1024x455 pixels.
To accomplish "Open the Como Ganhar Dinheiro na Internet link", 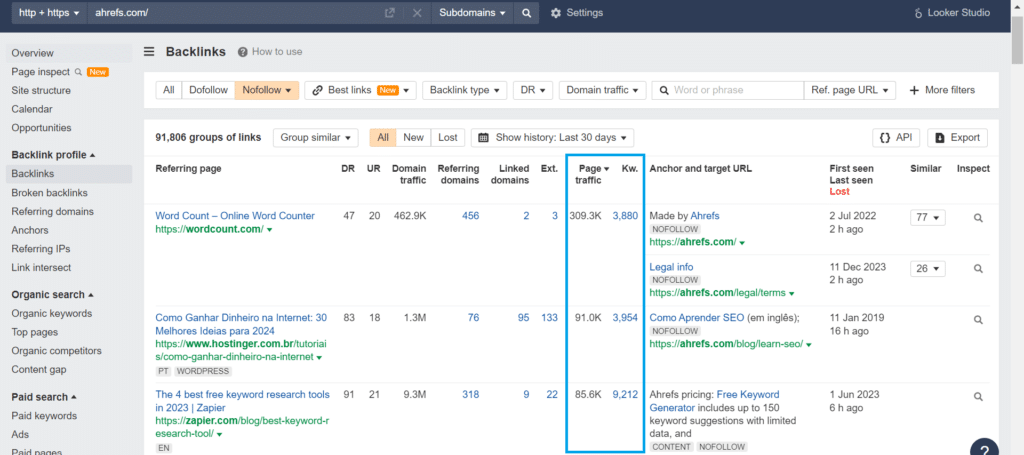I will pos(242,324).
